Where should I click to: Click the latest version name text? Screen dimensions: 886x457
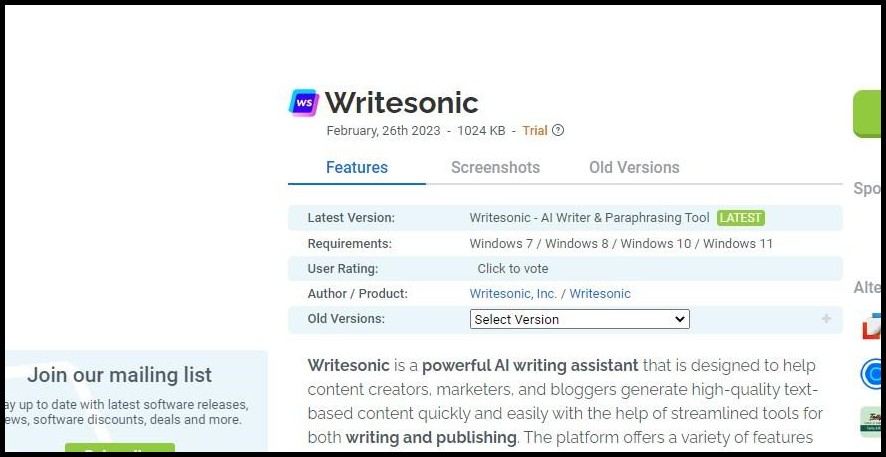pyautogui.click(x=589, y=217)
